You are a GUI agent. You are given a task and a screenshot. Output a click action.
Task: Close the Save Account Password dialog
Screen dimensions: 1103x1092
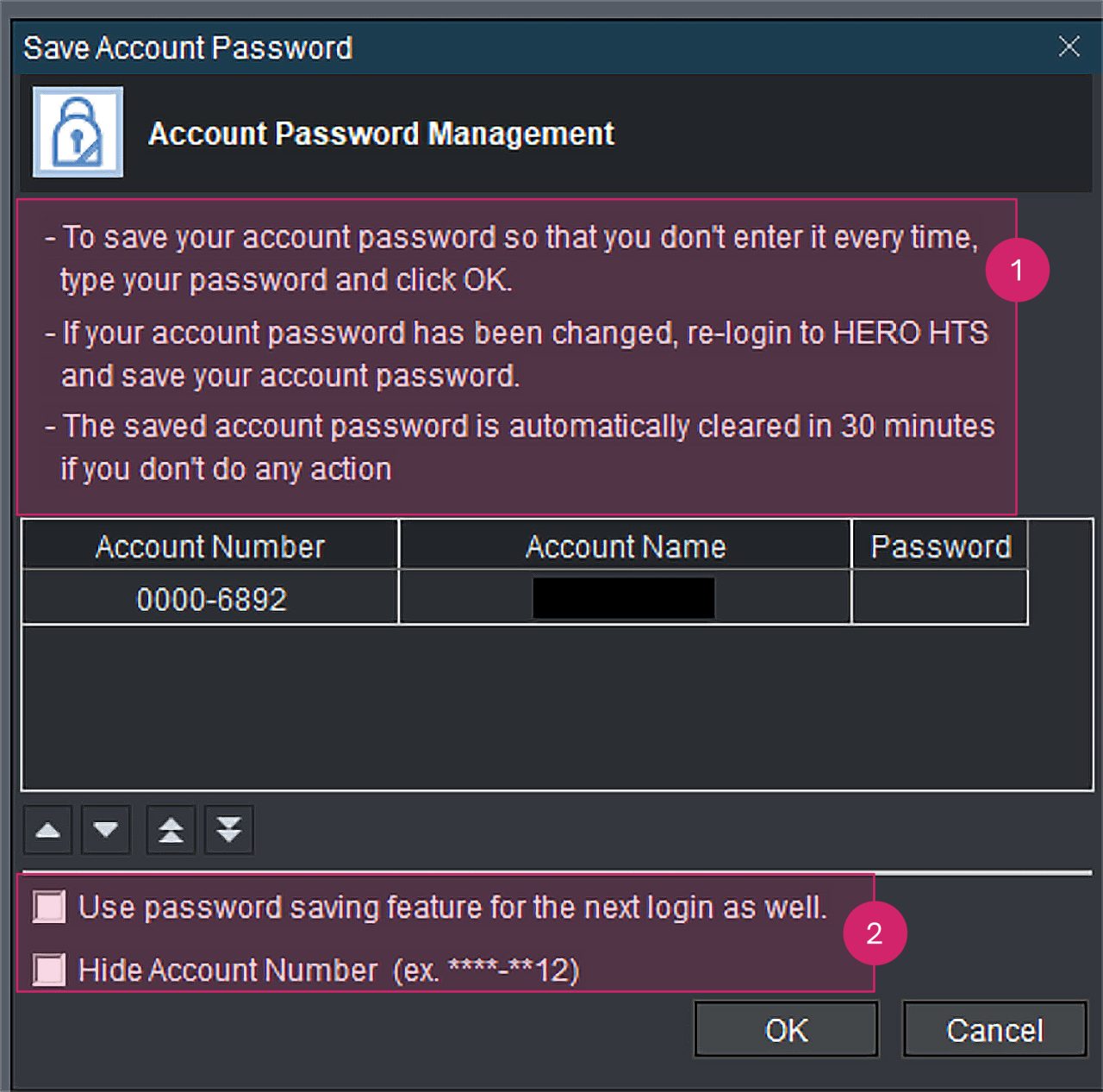click(x=1069, y=47)
